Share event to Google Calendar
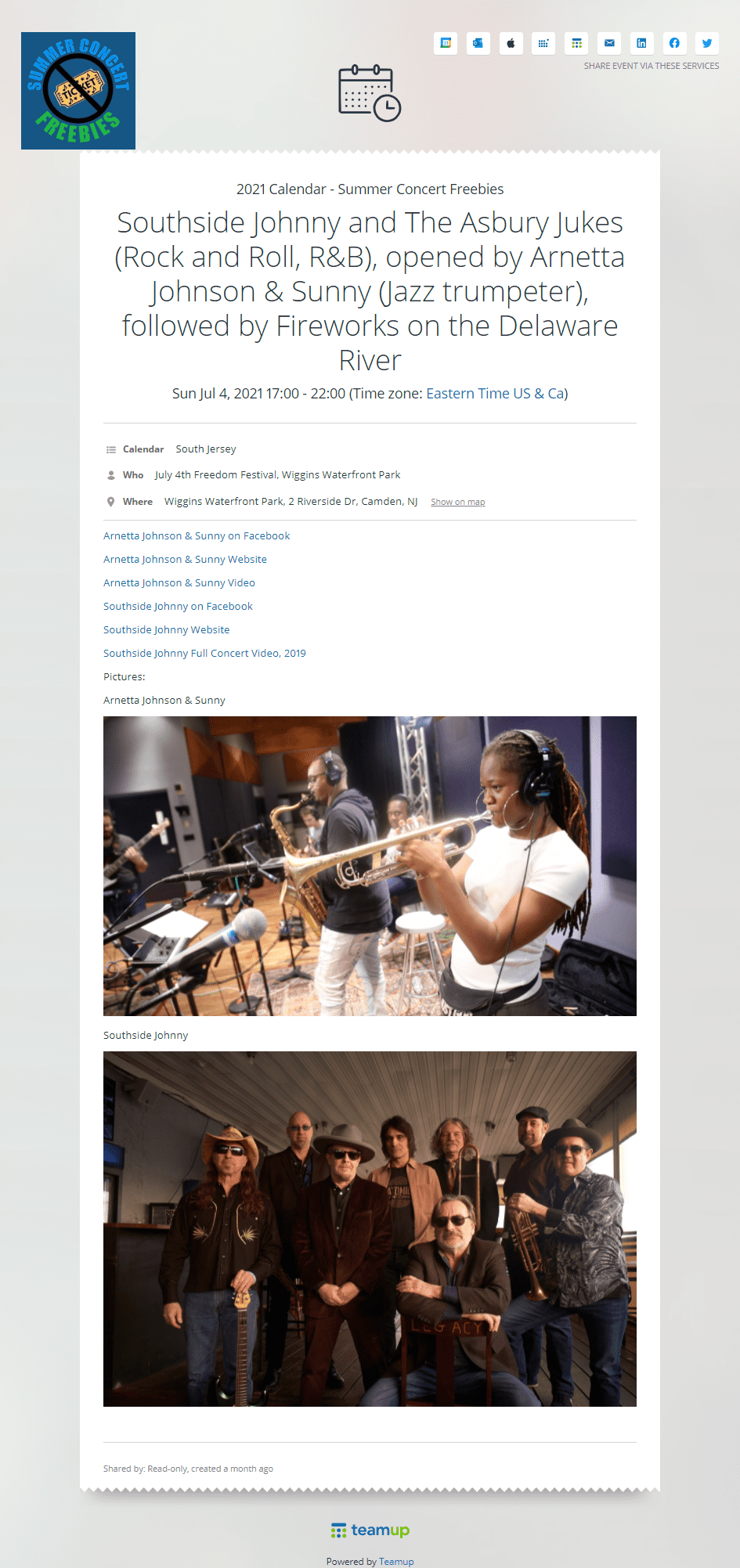The height and width of the screenshot is (1568, 740). (446, 43)
